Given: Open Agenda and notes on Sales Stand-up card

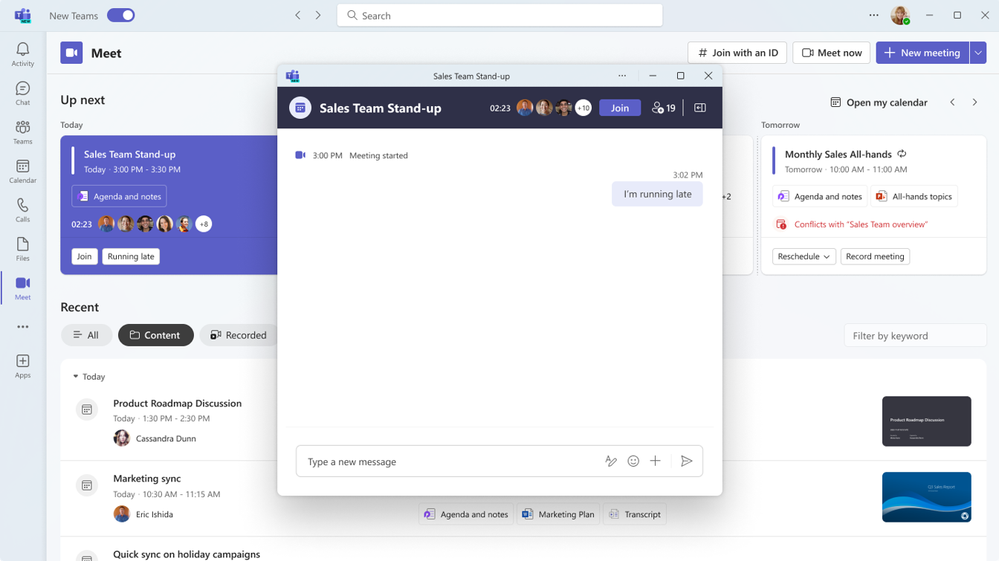Looking at the screenshot, I should pyautogui.click(x=119, y=196).
